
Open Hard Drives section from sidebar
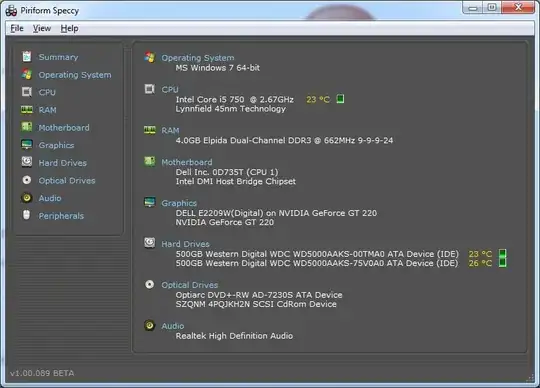[62, 163]
